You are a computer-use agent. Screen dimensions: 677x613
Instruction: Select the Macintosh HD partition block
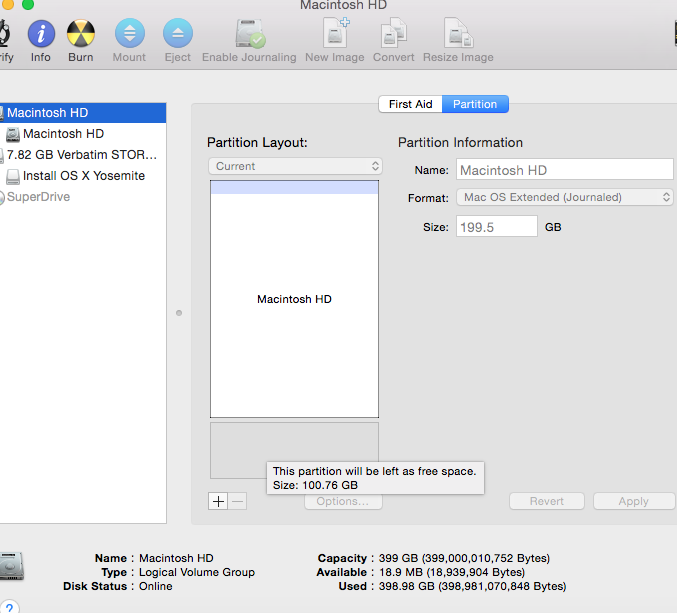(x=294, y=299)
